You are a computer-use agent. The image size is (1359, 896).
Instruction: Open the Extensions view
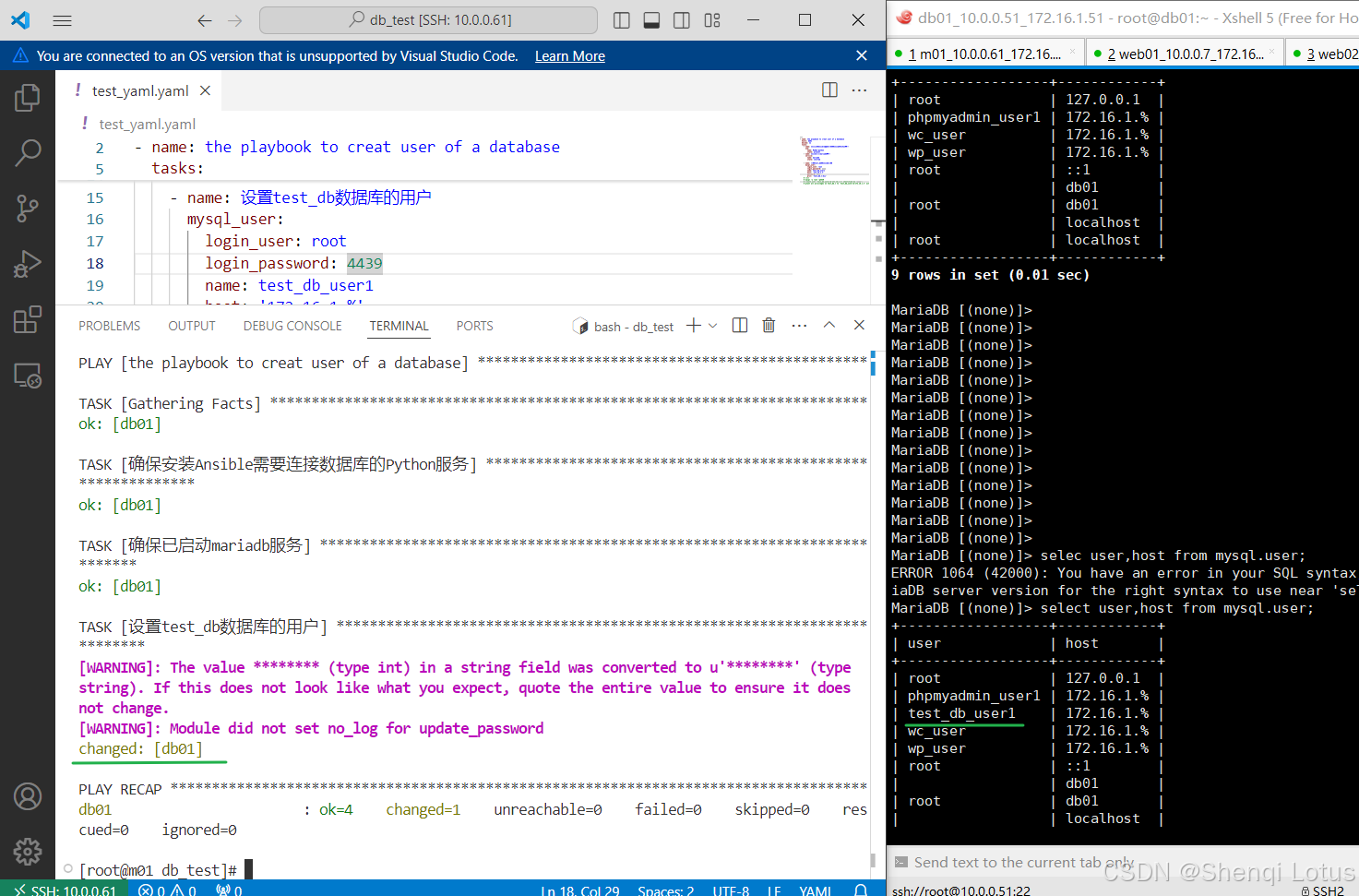pos(28,320)
